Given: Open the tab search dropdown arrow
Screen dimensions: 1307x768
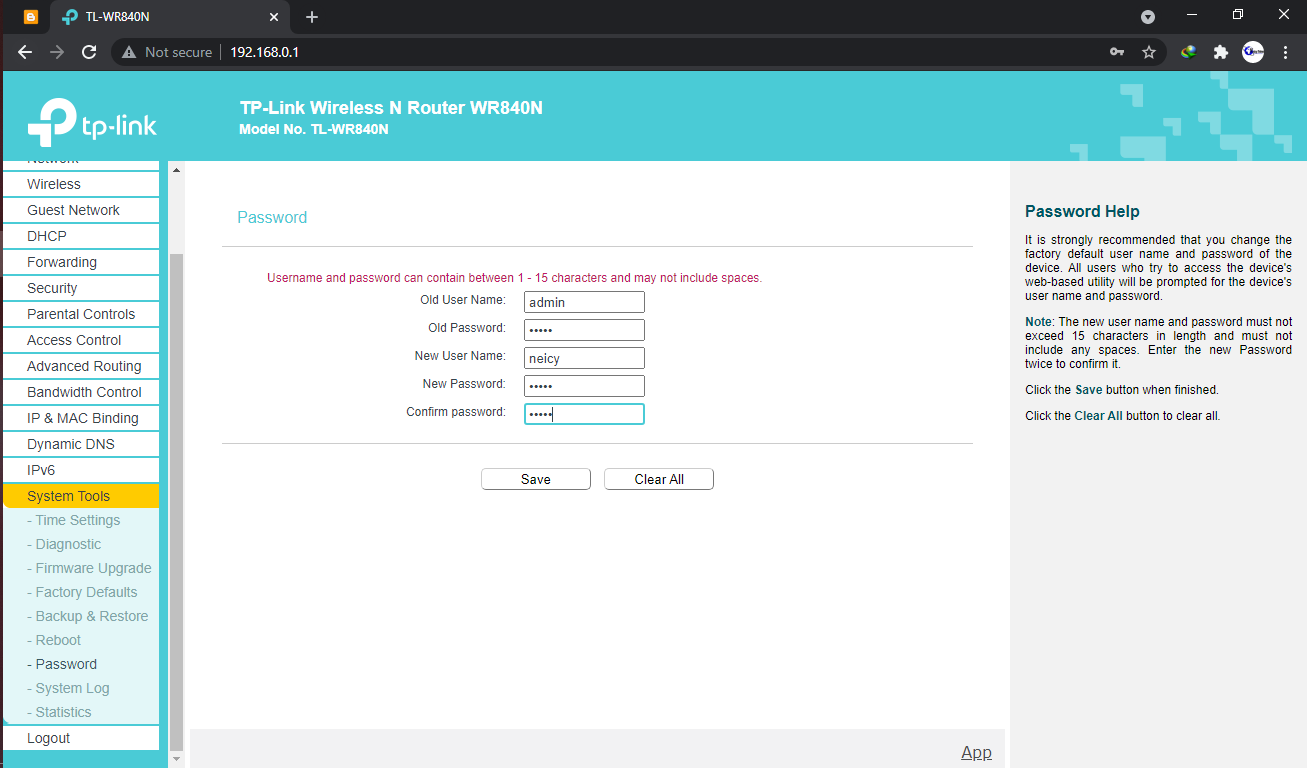Looking at the screenshot, I should pyautogui.click(x=1148, y=17).
